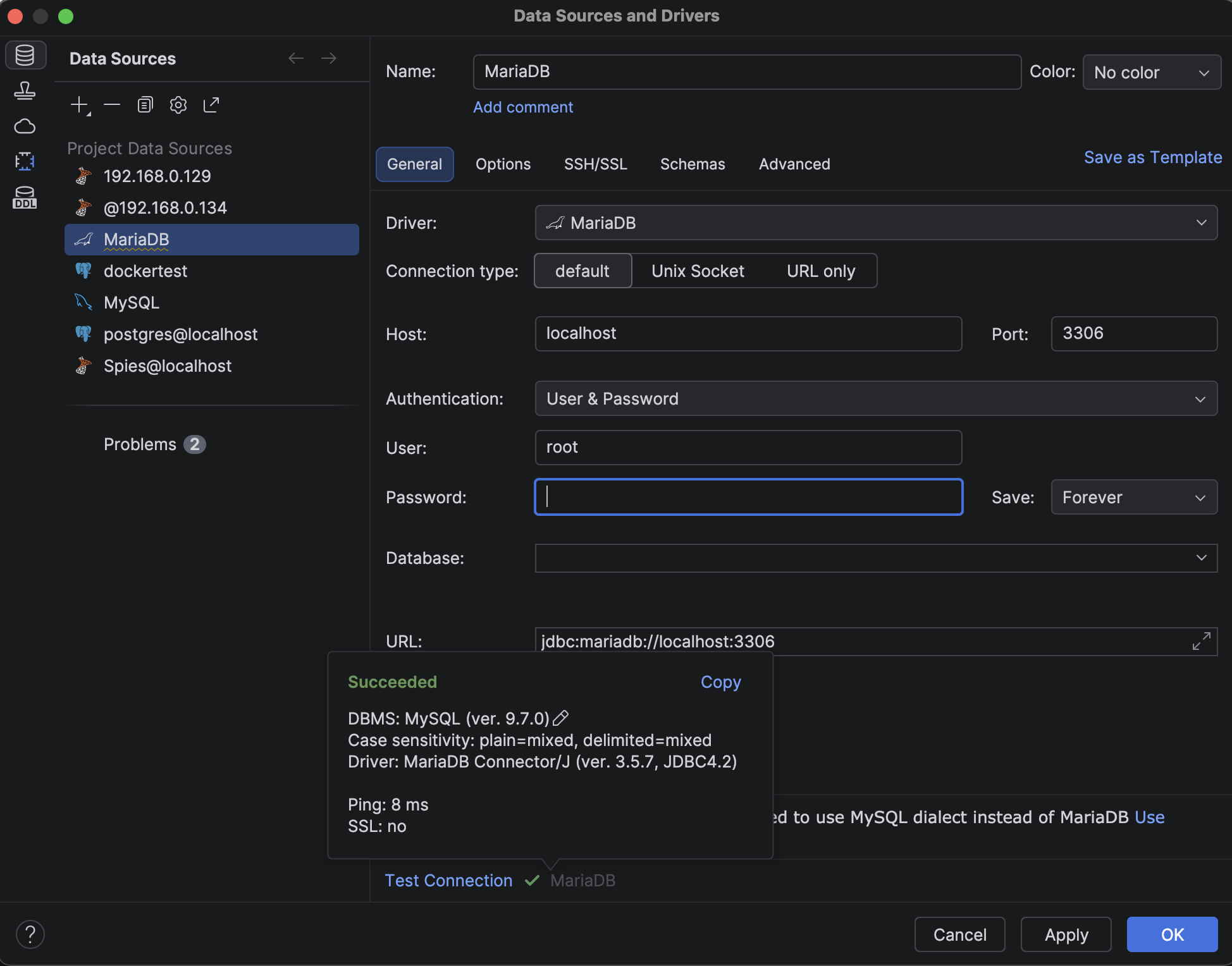Expand the URL field with the expand icon
The height and width of the screenshot is (966, 1232).
(x=1202, y=641)
